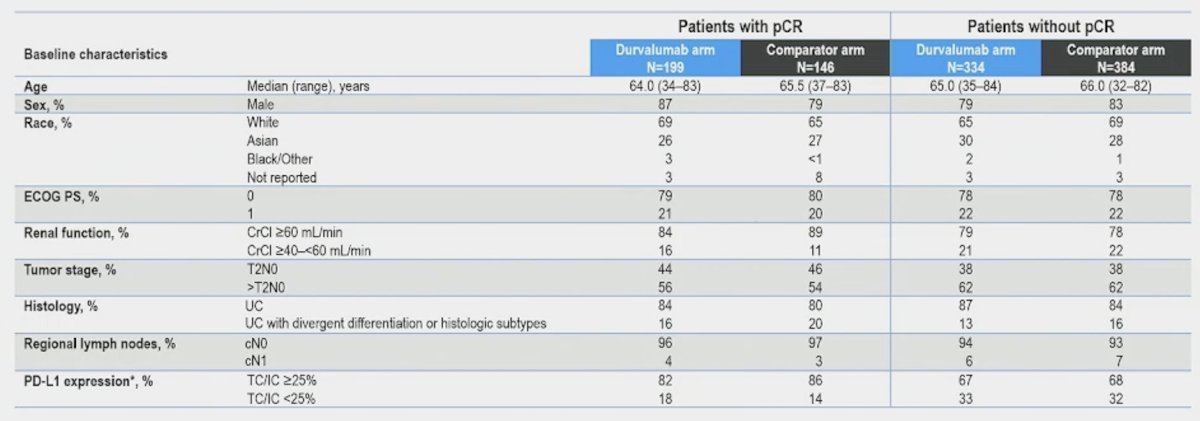Click the Age row label
1200x421 pixels.
[35, 86]
